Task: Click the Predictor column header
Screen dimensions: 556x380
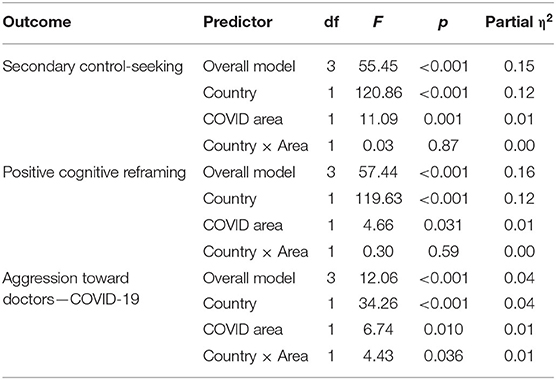Action: pos(238,22)
